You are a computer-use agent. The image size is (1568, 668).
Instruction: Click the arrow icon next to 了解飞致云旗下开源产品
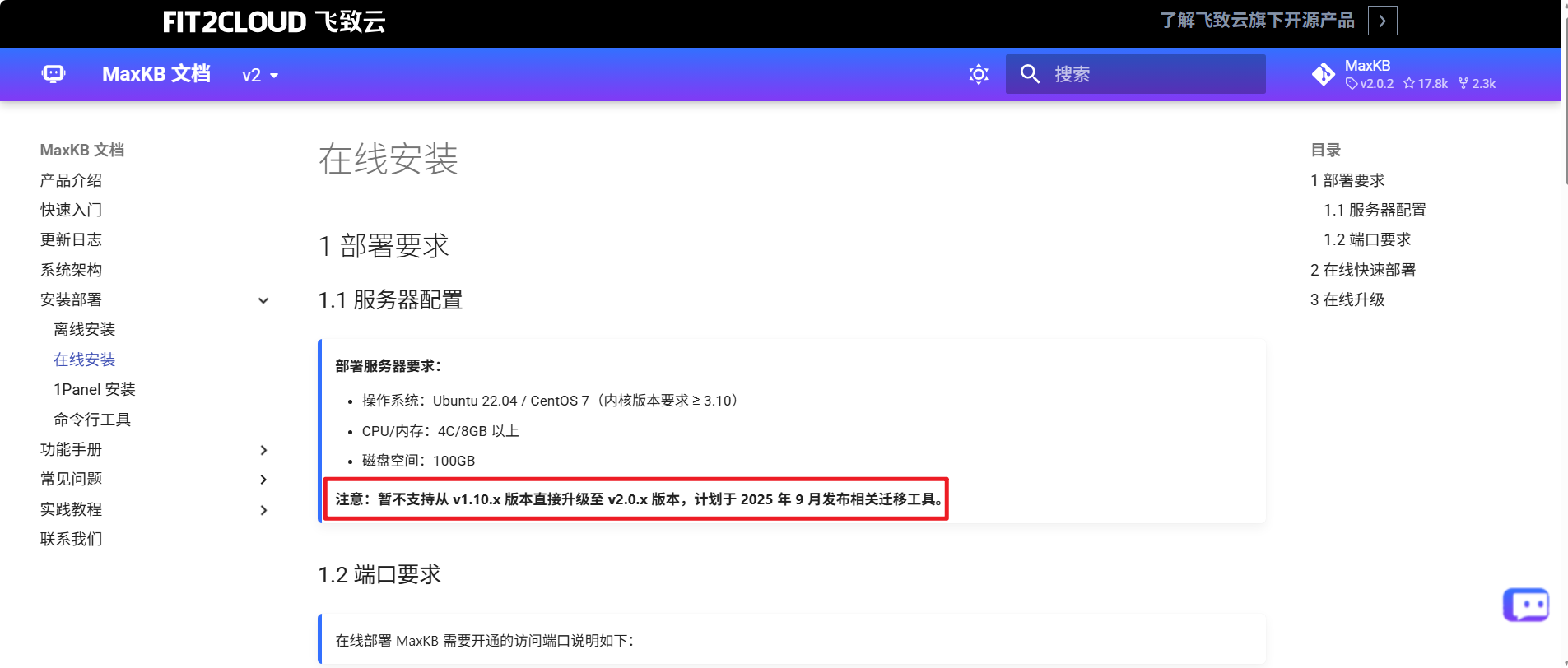coord(1383,21)
